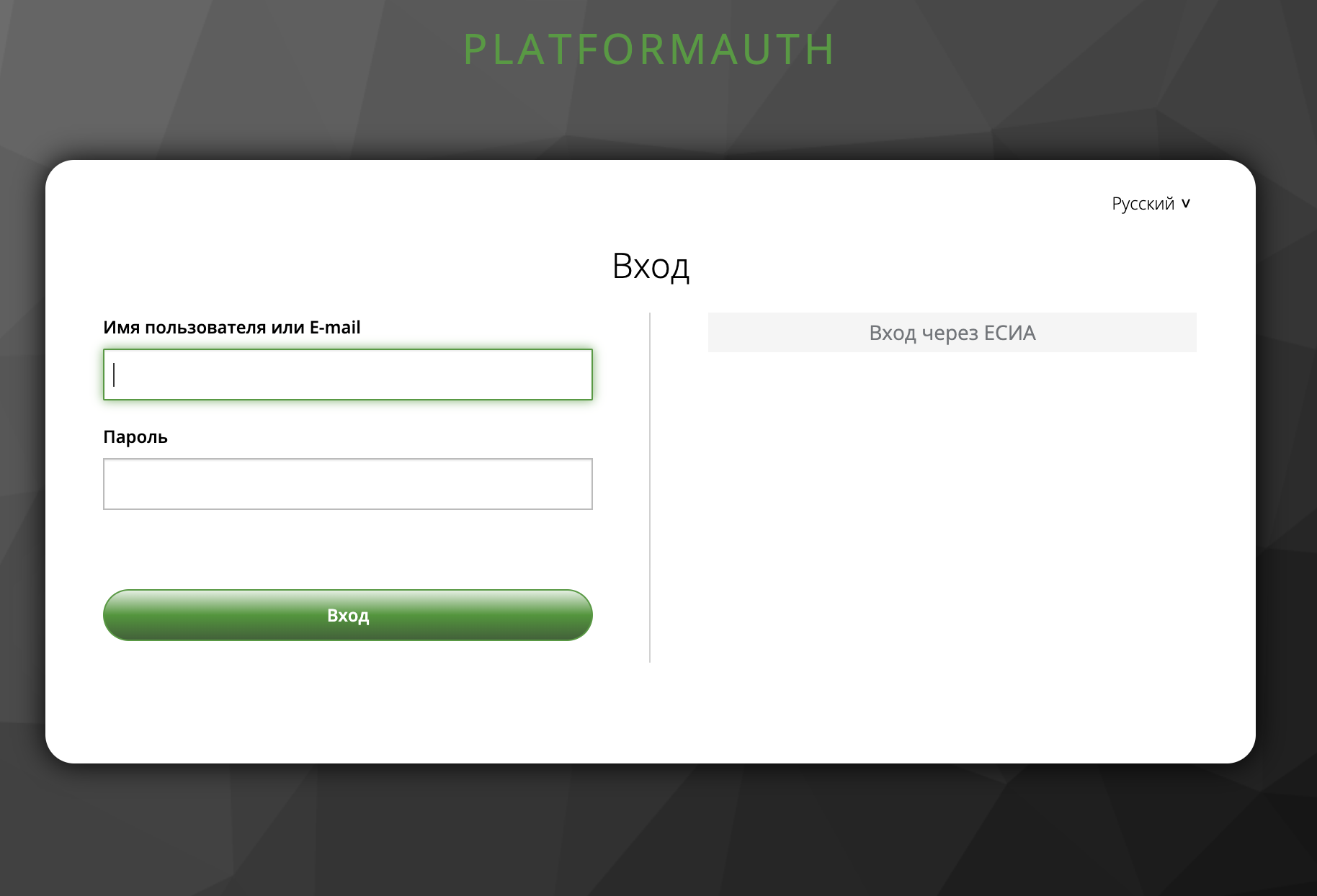Click the green Вход button
Image resolution: width=1317 pixels, height=896 pixels.
pos(347,614)
